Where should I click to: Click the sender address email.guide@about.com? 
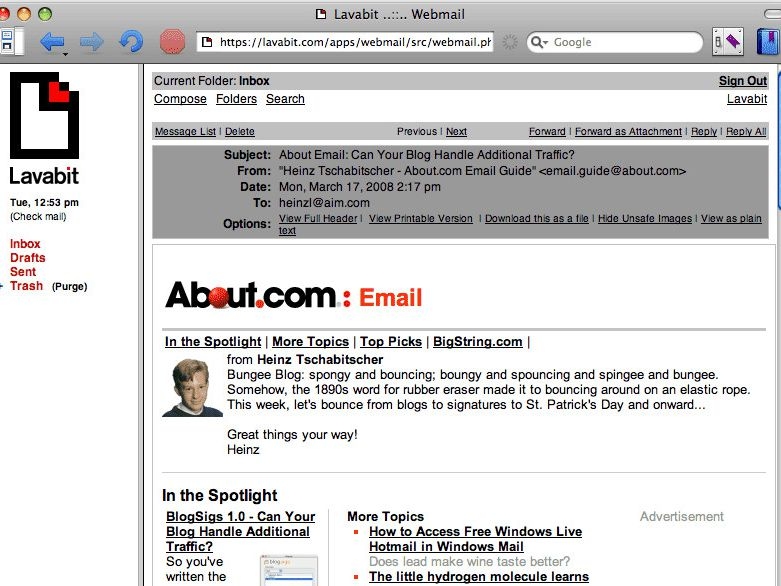[x=612, y=171]
